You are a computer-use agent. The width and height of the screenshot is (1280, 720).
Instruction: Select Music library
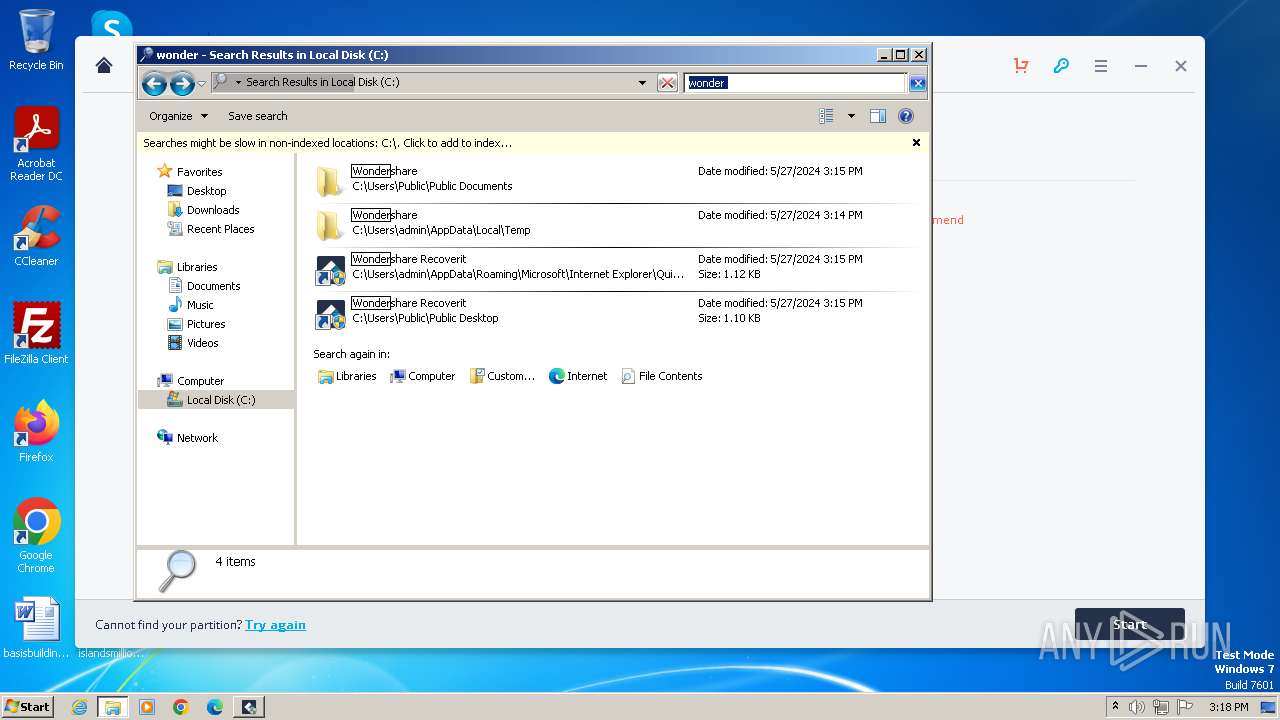click(x=200, y=305)
